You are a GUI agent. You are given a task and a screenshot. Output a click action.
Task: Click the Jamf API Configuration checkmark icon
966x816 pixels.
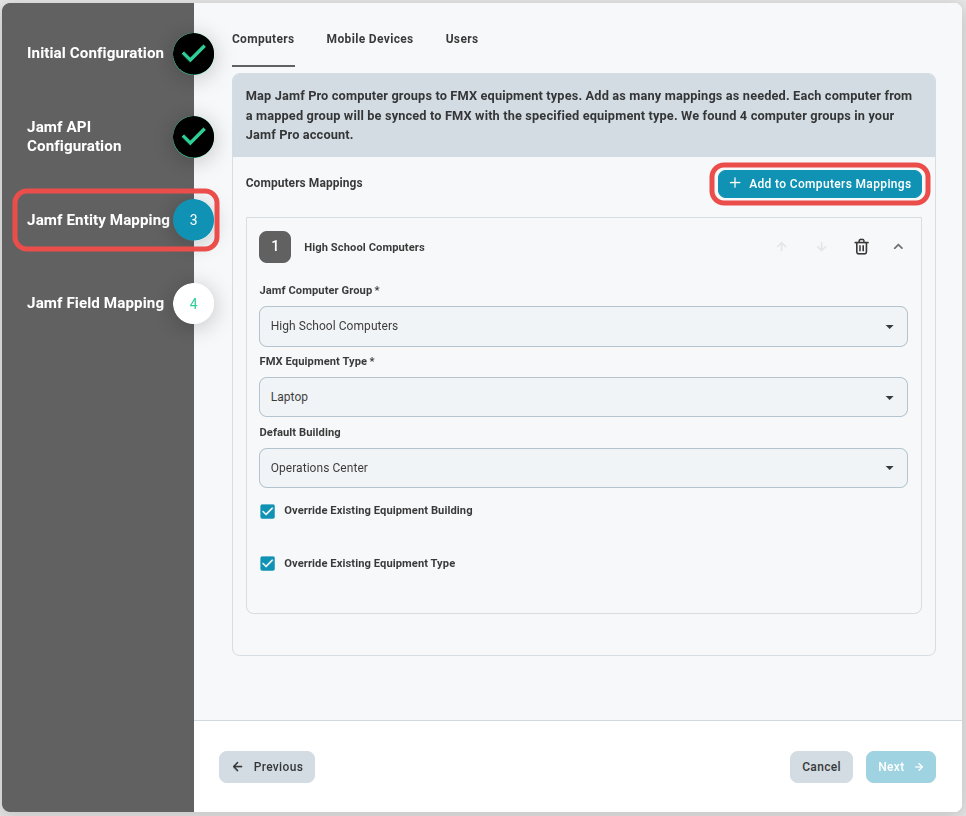tap(193, 137)
